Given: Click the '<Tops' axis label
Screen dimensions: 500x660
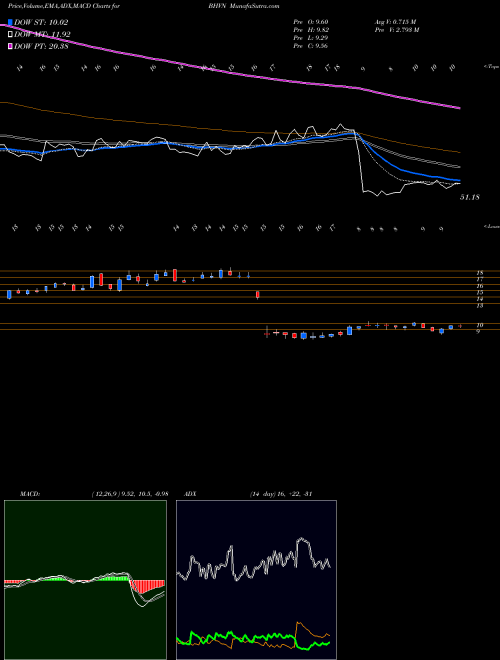Looking at the screenshot, I should (491, 67).
